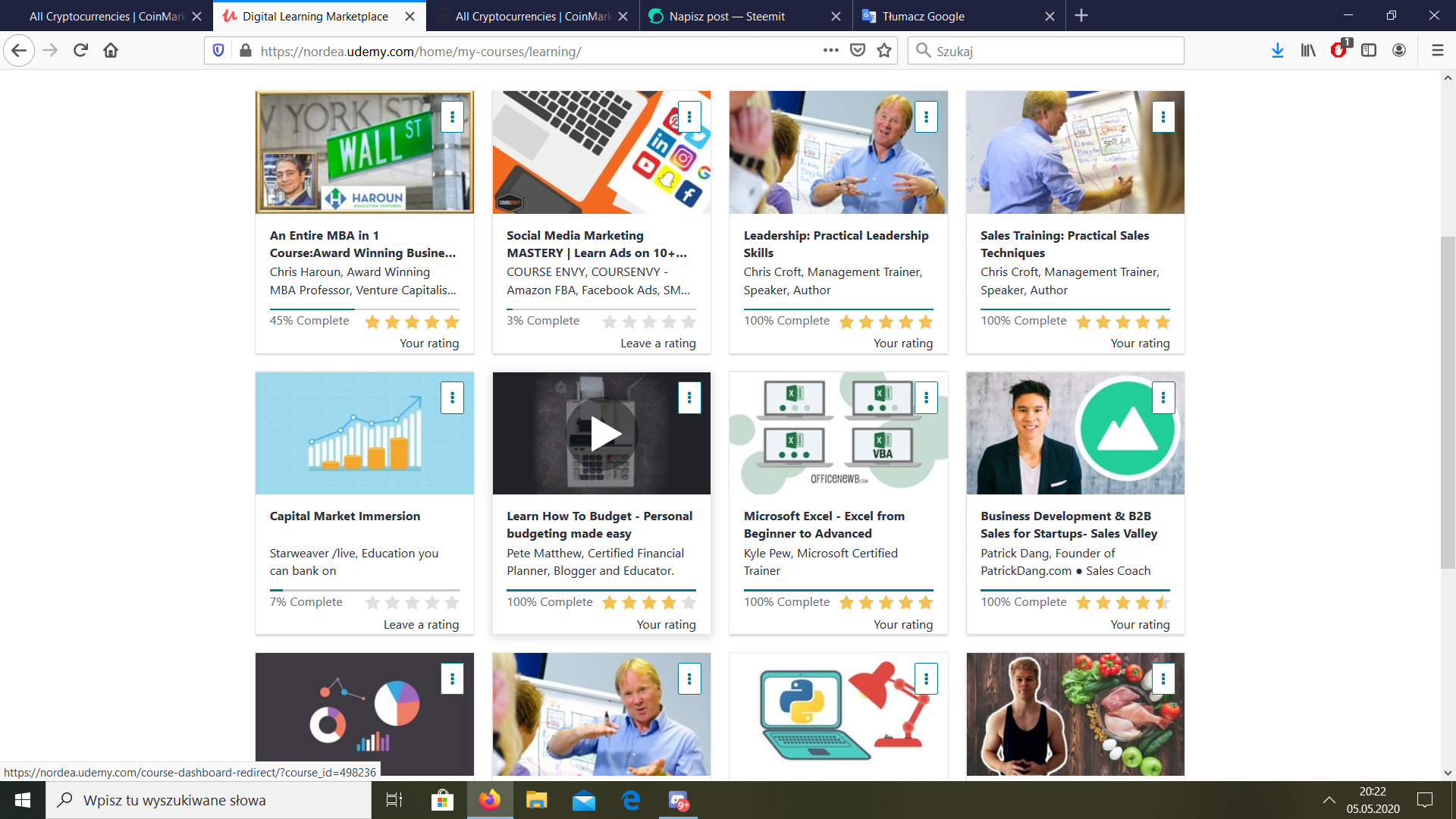Toggle the sidebar view icon

[1369, 51]
